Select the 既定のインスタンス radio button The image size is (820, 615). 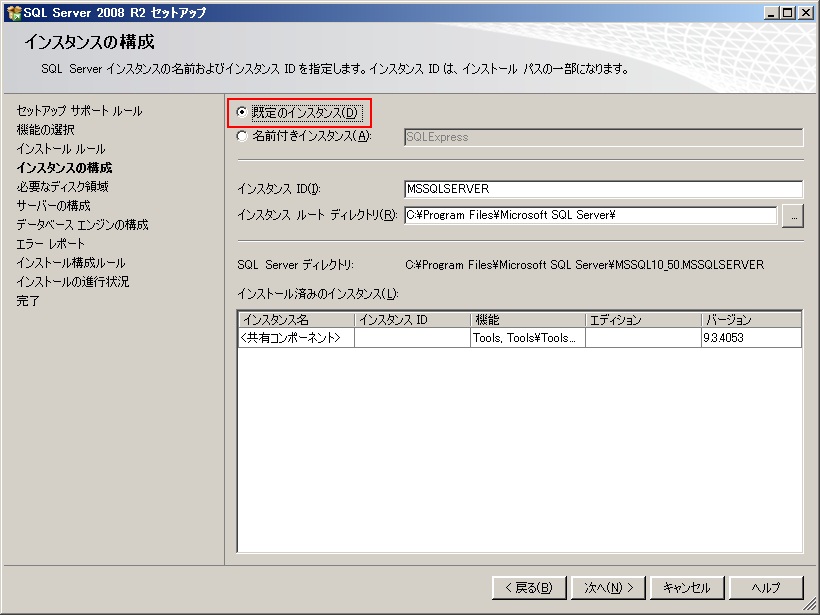241,112
